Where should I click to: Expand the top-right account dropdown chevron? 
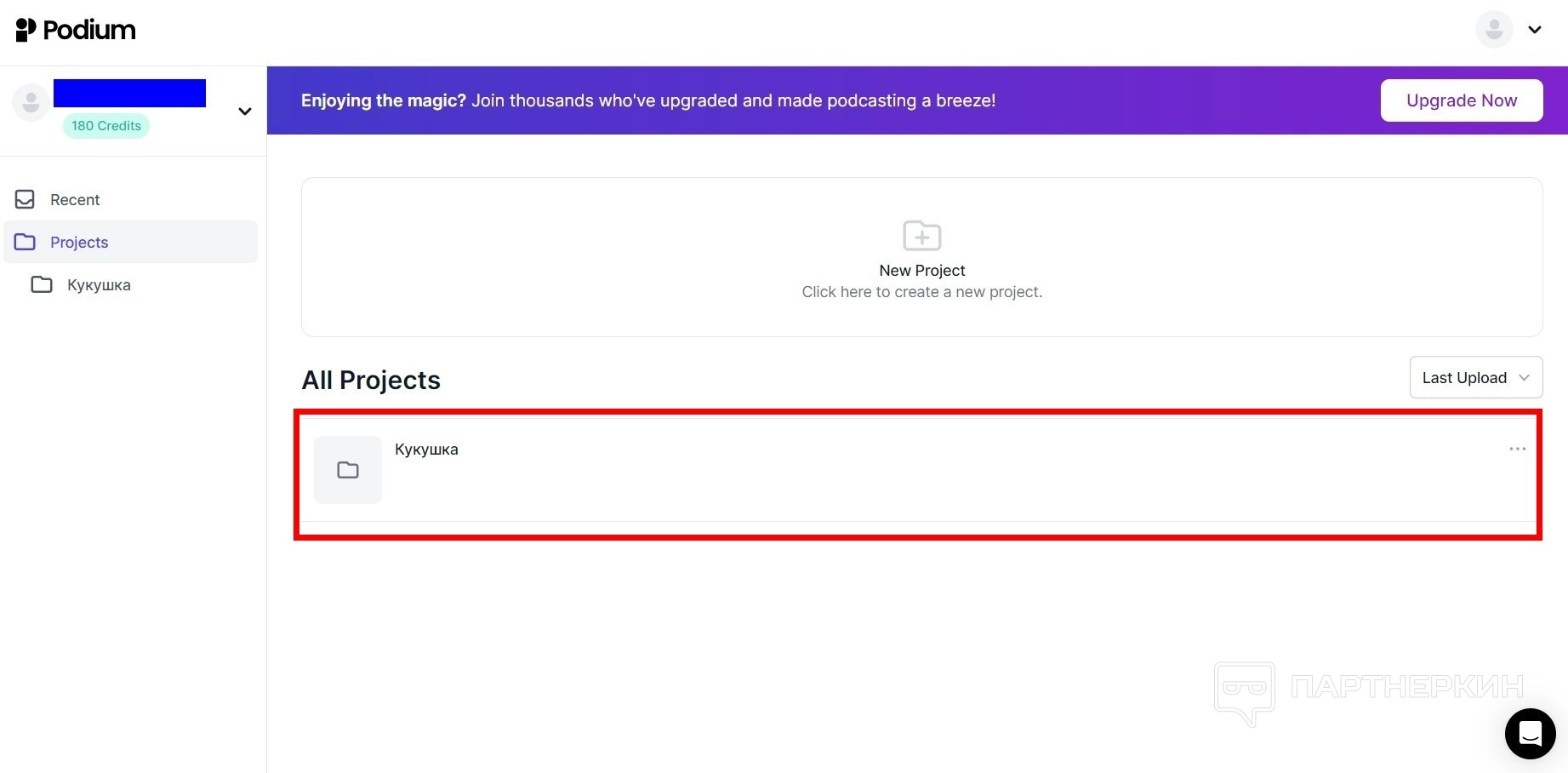point(1535,30)
